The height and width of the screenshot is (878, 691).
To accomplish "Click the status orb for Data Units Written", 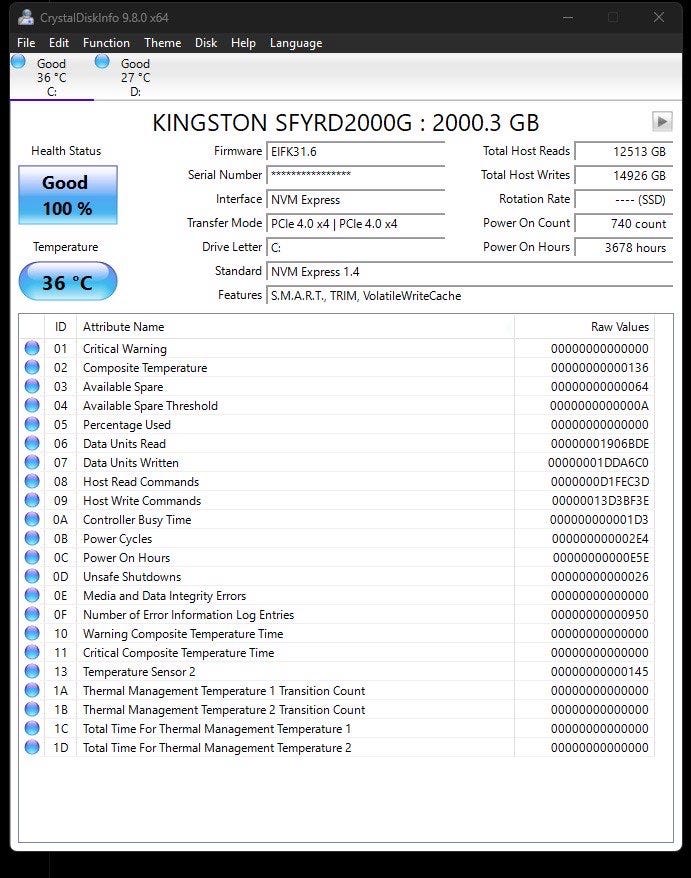I will click(x=32, y=463).
